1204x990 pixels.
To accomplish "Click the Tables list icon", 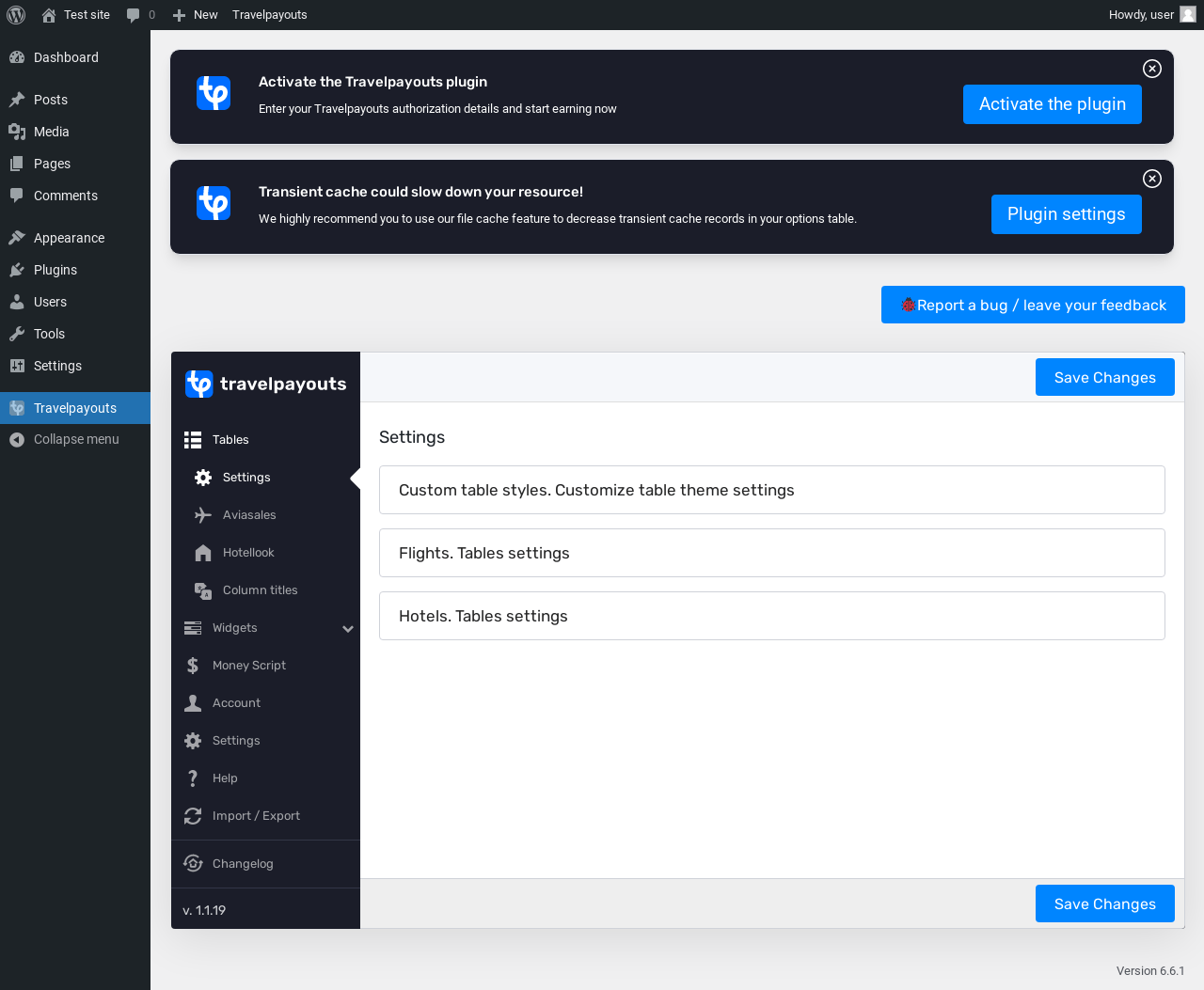I will 193,440.
